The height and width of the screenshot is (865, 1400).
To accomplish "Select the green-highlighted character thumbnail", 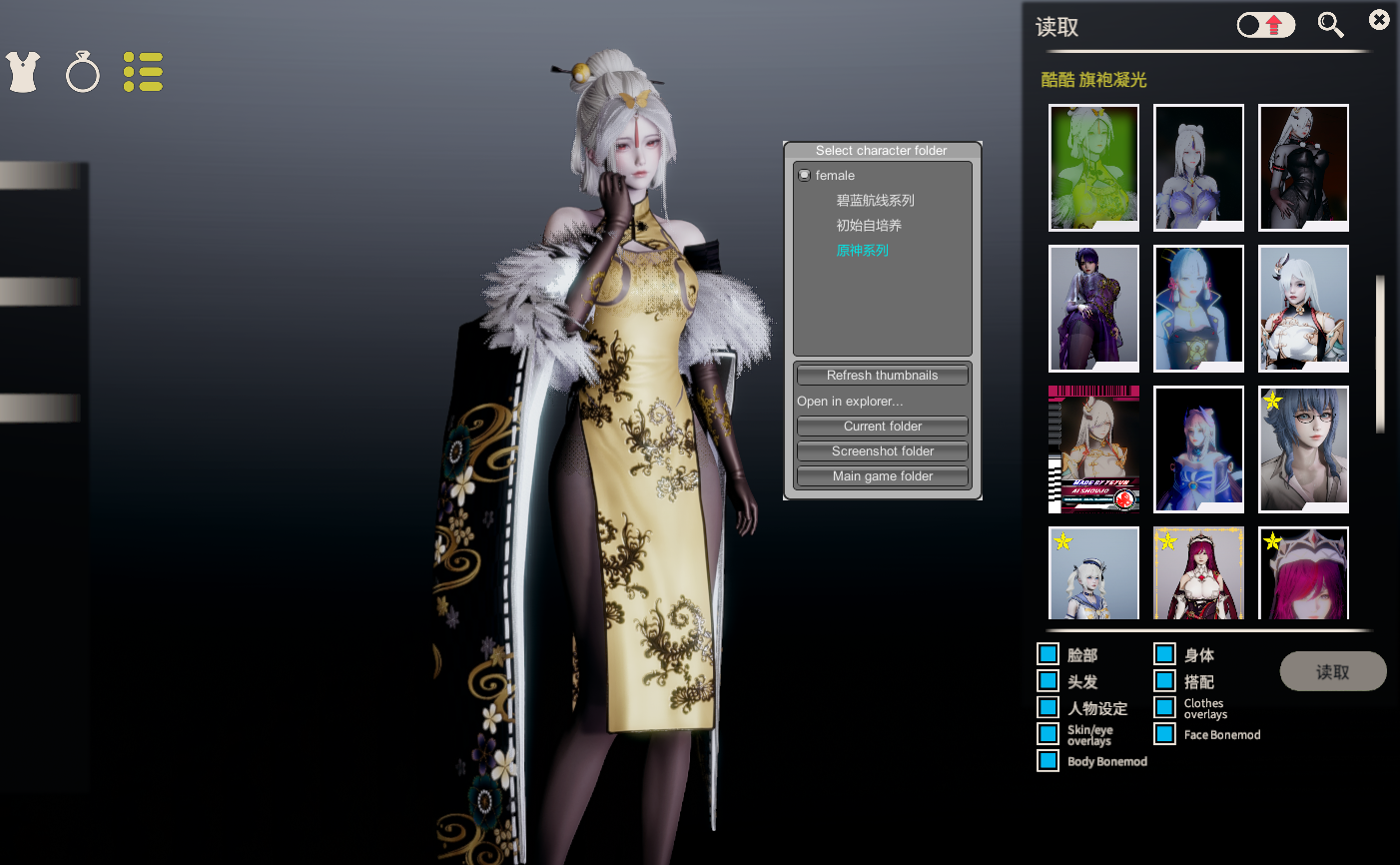I will click(x=1093, y=167).
